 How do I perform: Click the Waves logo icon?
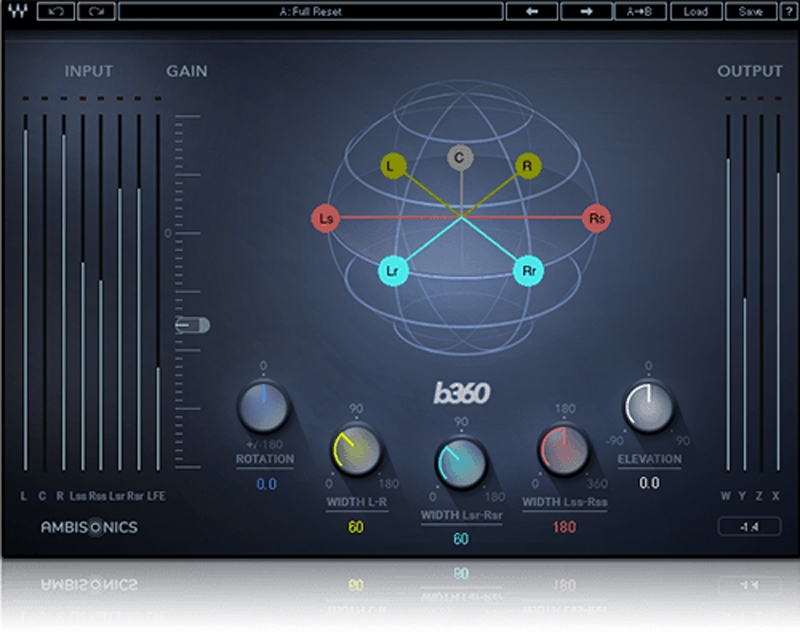(18, 11)
